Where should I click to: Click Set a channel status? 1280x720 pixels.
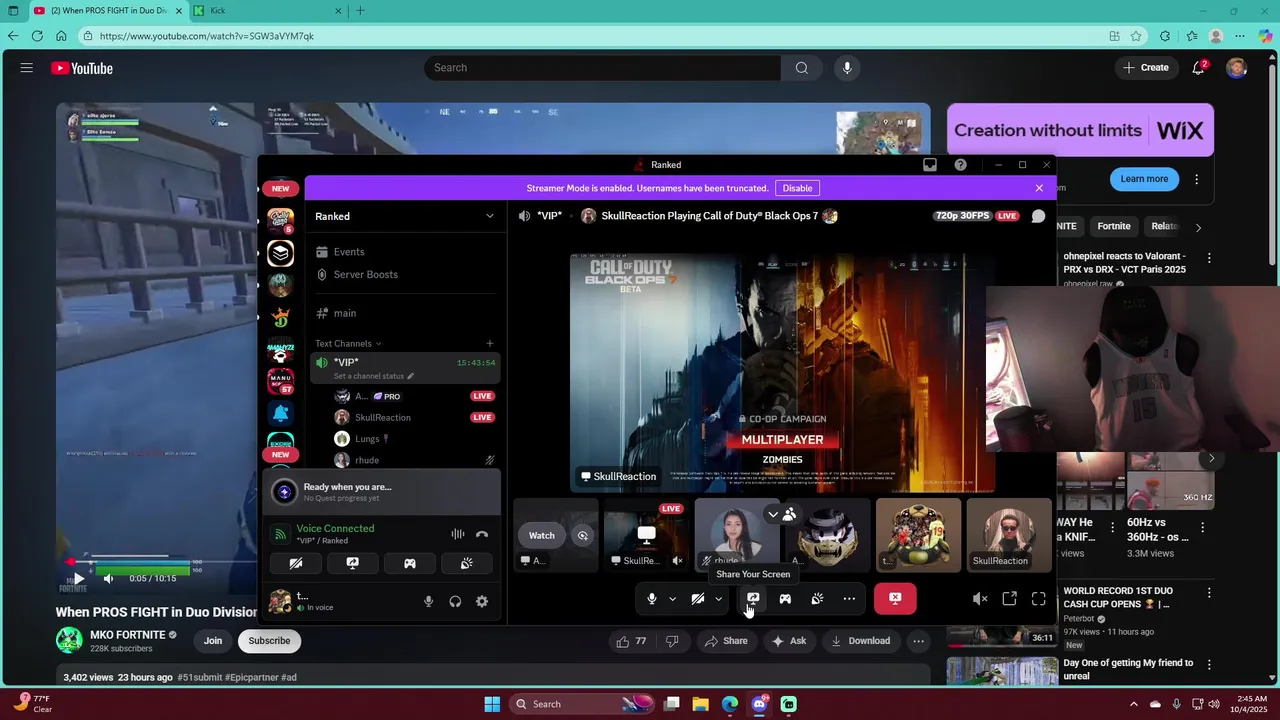pyautogui.click(x=374, y=376)
